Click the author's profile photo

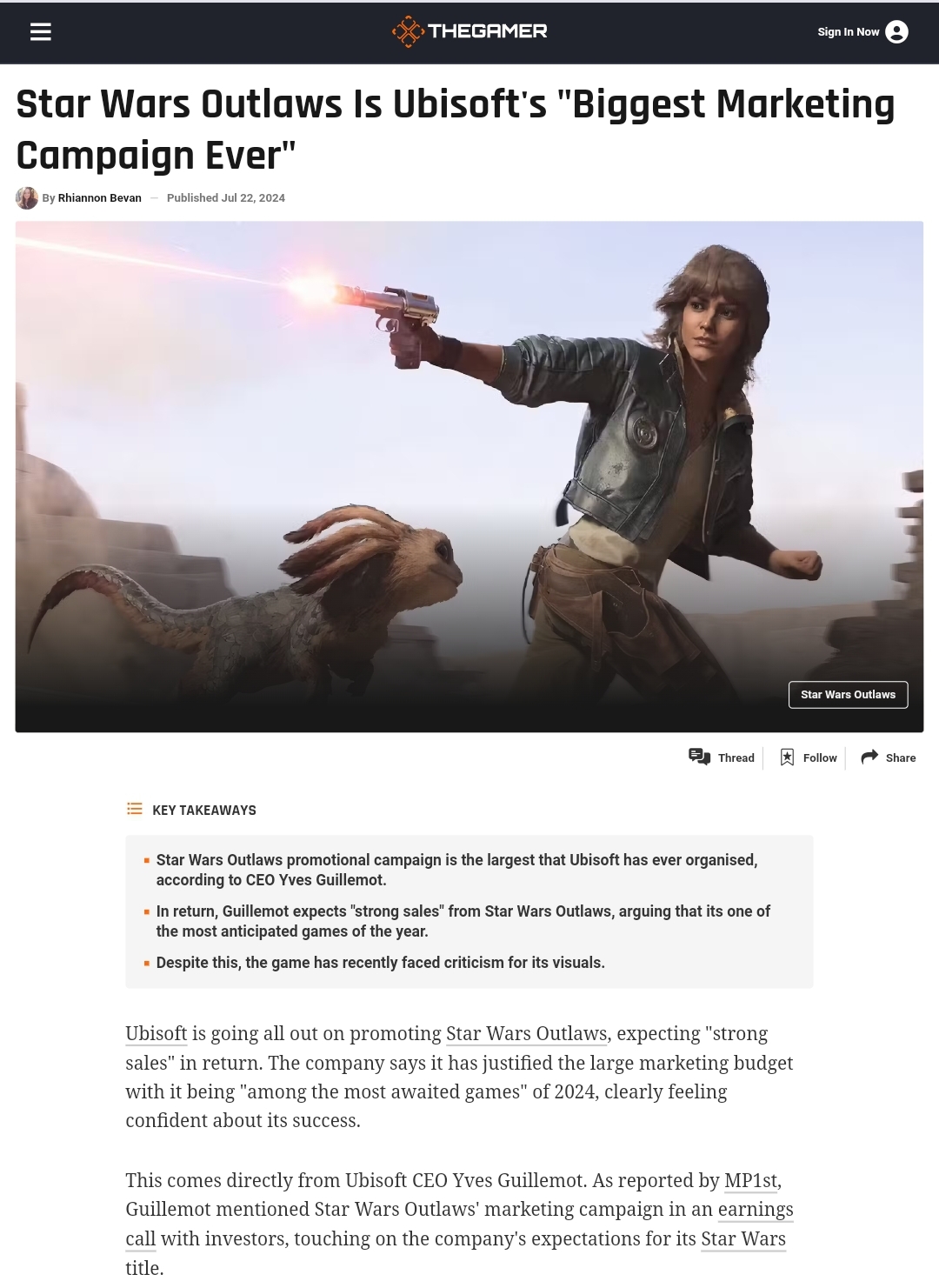click(27, 198)
